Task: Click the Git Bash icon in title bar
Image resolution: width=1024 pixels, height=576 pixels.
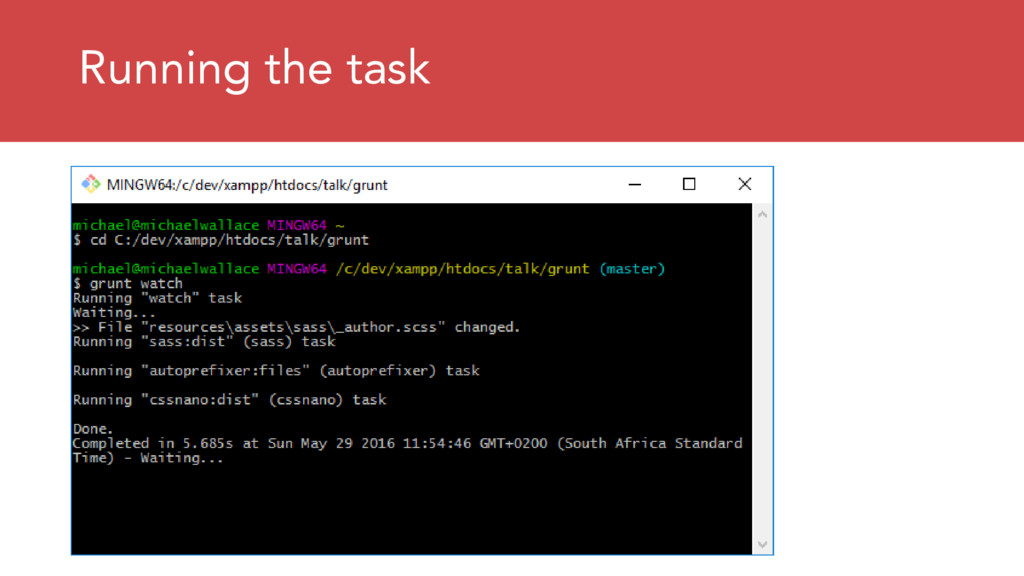Action: [x=90, y=184]
